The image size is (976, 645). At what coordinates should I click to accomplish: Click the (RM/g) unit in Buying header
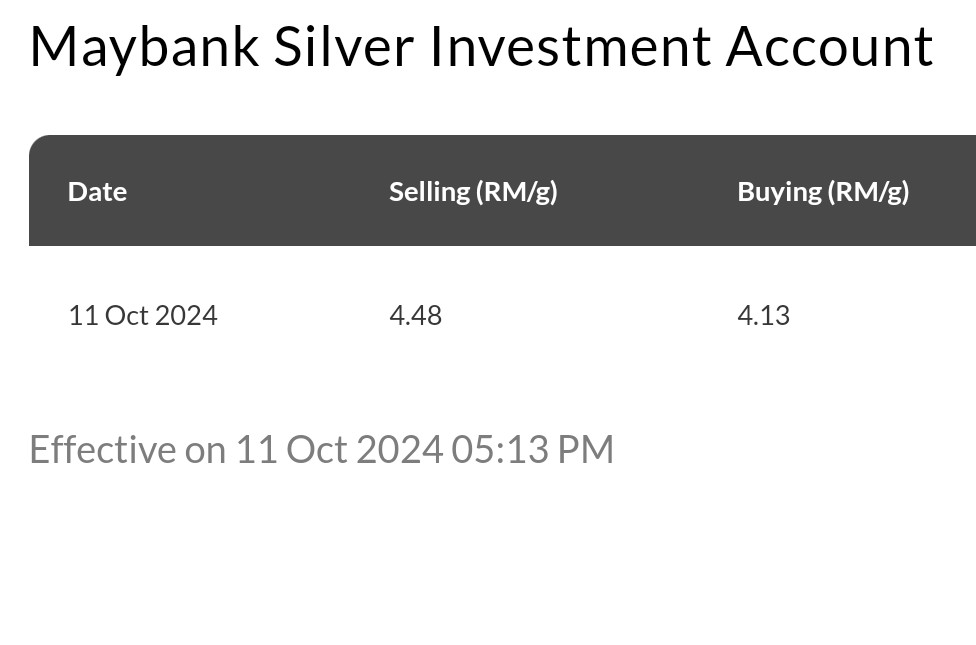pos(868,191)
